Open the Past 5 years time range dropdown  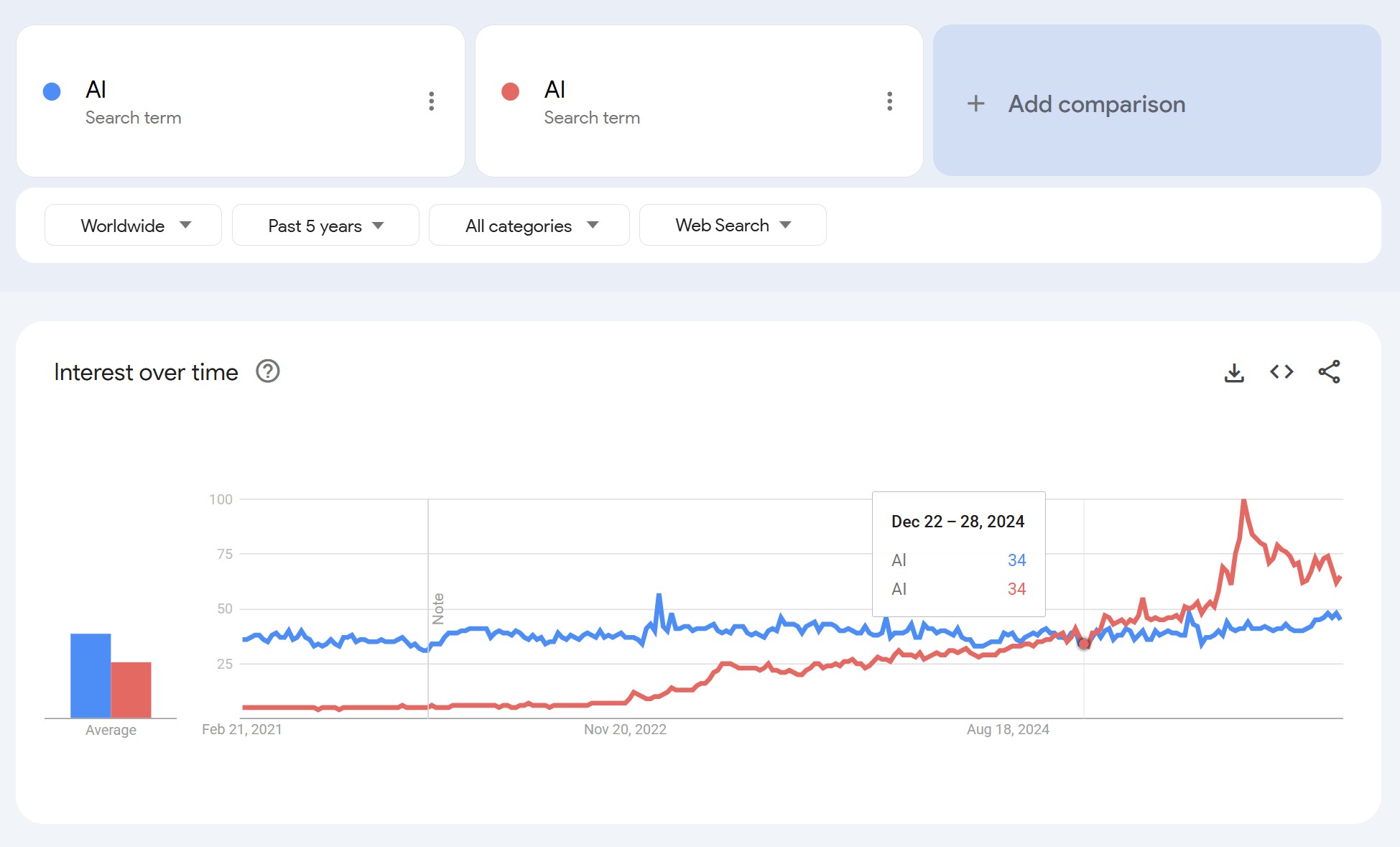coord(325,225)
